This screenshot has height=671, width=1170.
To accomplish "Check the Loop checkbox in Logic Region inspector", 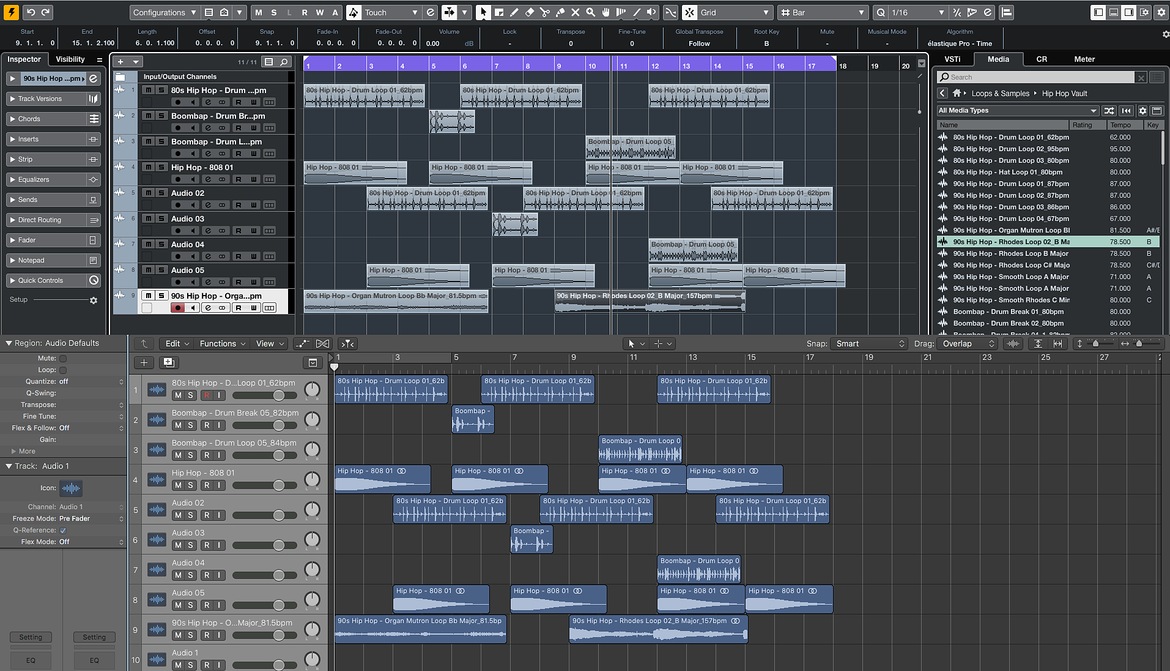I will (63, 369).
